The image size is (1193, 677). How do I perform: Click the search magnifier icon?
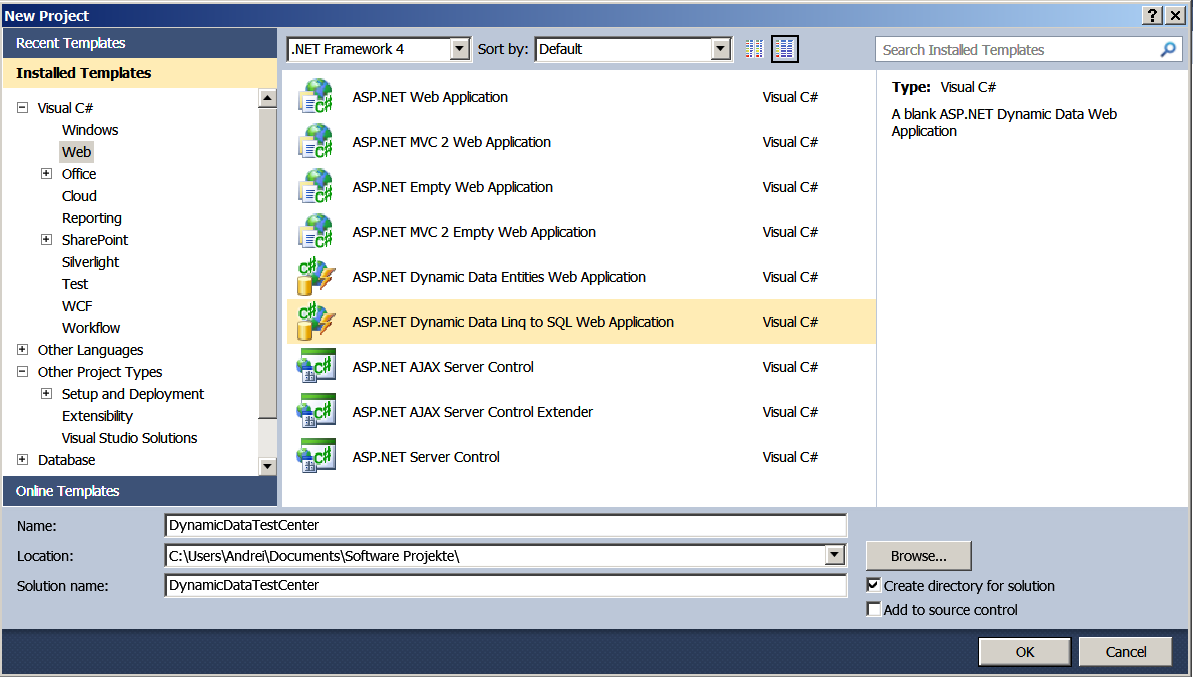[1167, 48]
